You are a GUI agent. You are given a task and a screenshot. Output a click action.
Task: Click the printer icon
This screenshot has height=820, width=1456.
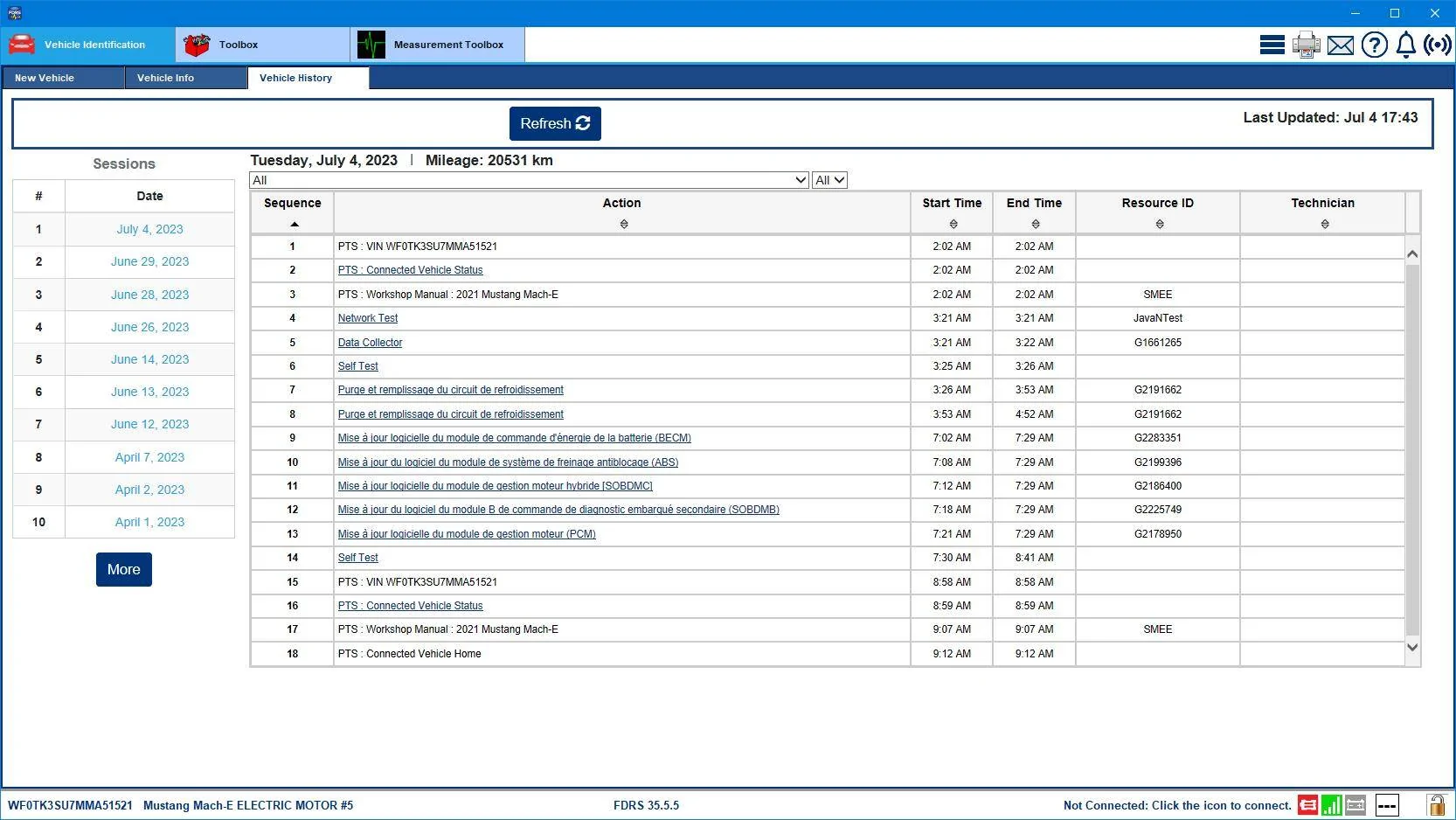tap(1306, 45)
